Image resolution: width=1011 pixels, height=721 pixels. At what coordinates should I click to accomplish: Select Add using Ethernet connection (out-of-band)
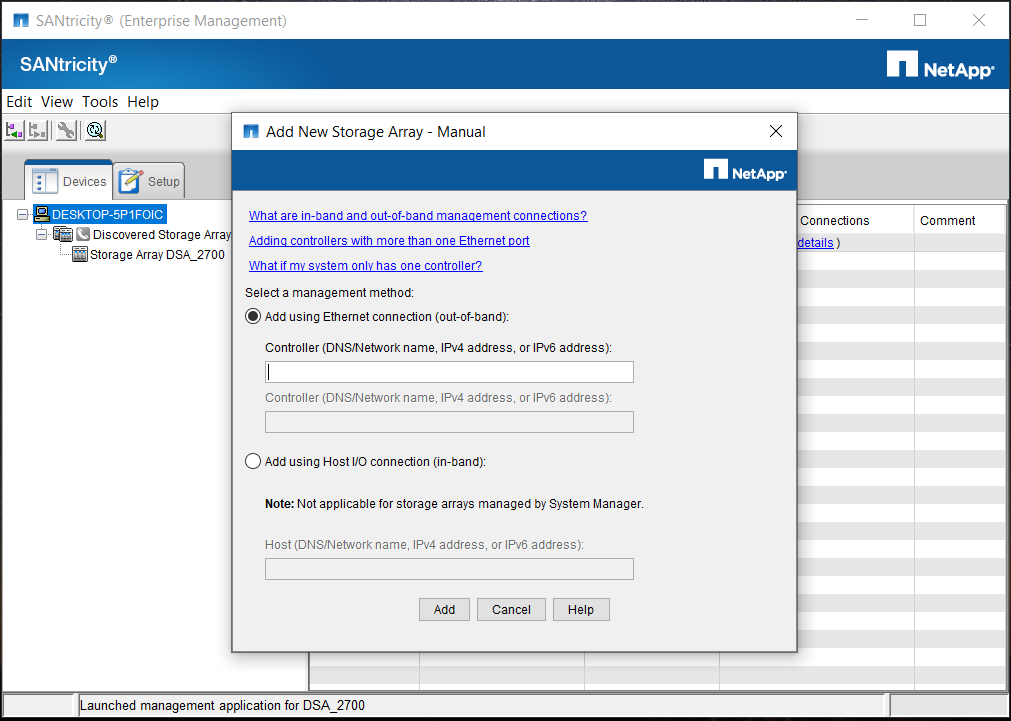click(x=253, y=317)
